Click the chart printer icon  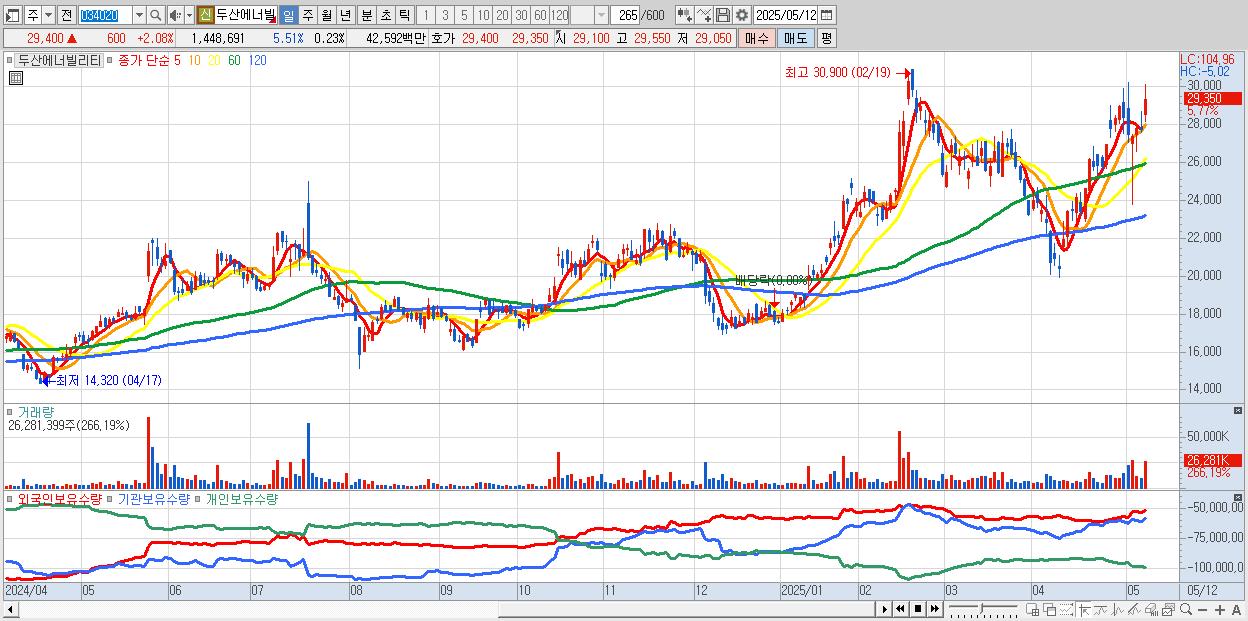coord(1168,609)
